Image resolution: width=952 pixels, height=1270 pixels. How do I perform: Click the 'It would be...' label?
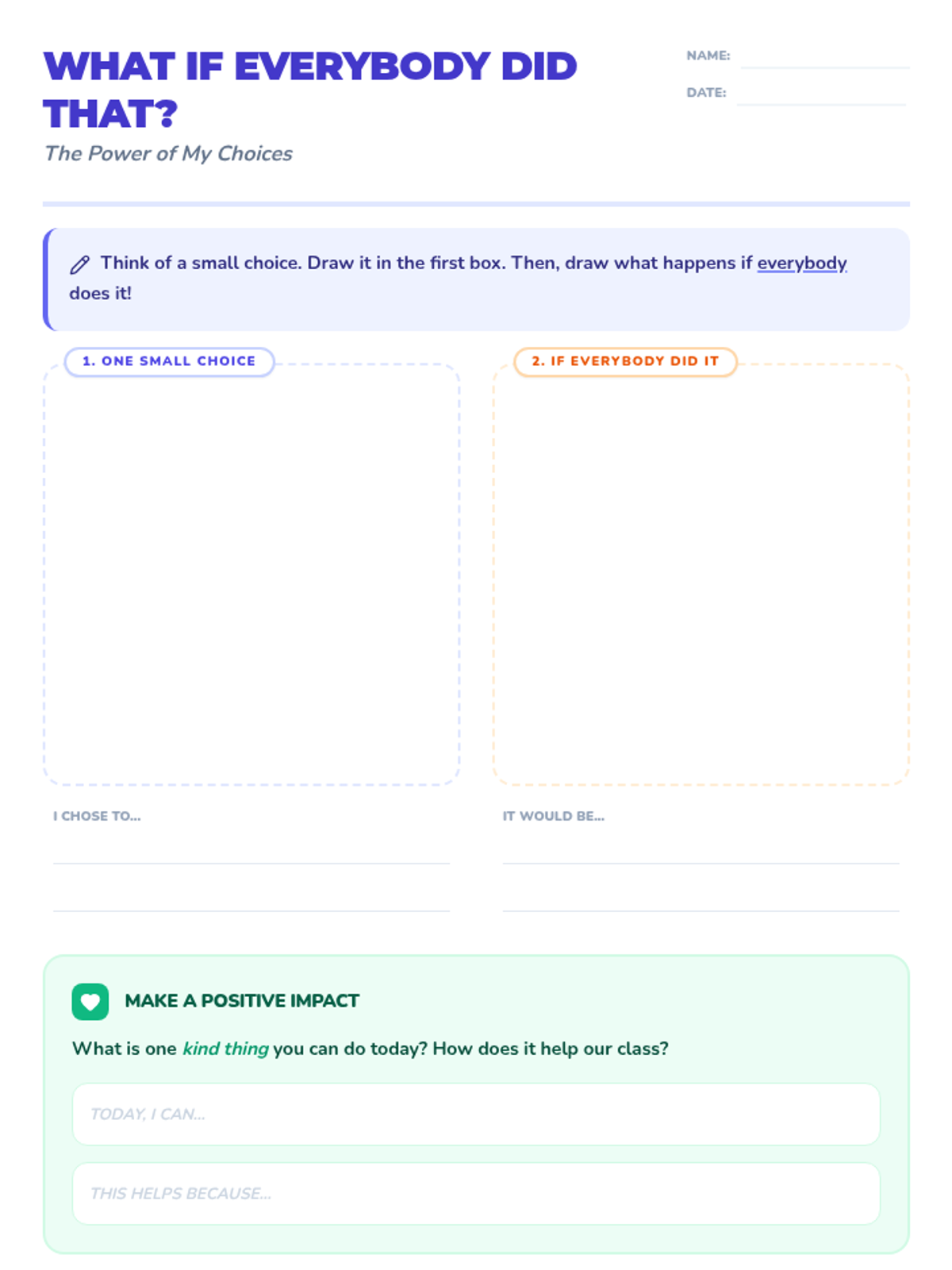553,816
